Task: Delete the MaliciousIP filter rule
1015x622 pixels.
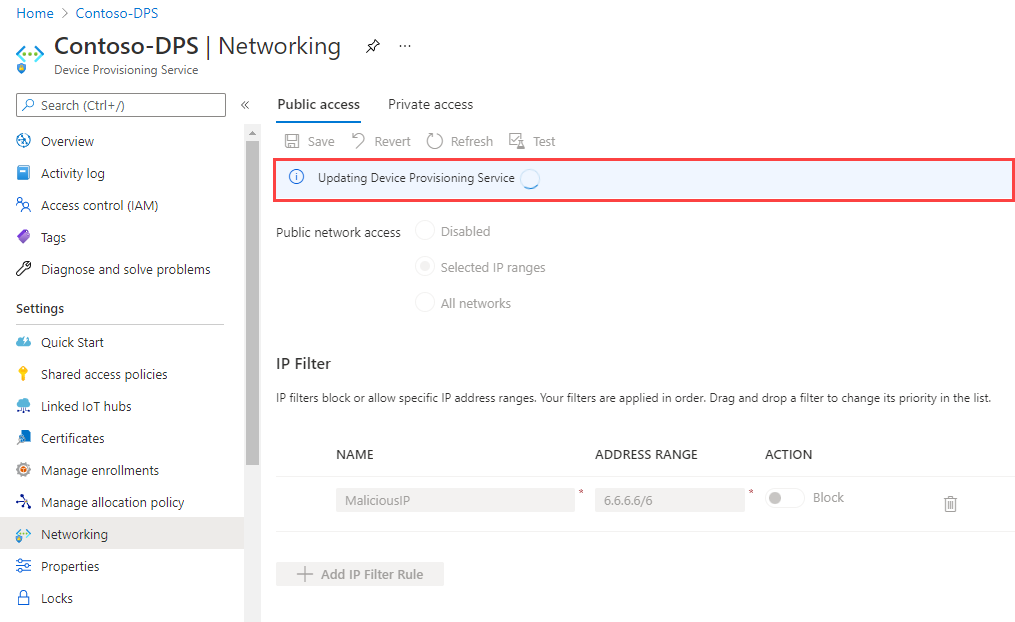Action: tap(949, 503)
